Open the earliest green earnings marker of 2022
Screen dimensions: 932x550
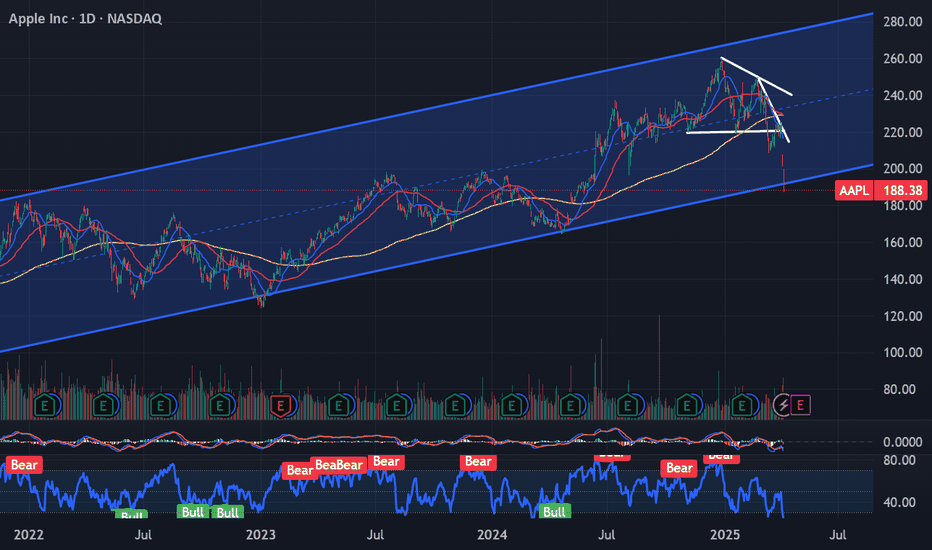click(45, 406)
